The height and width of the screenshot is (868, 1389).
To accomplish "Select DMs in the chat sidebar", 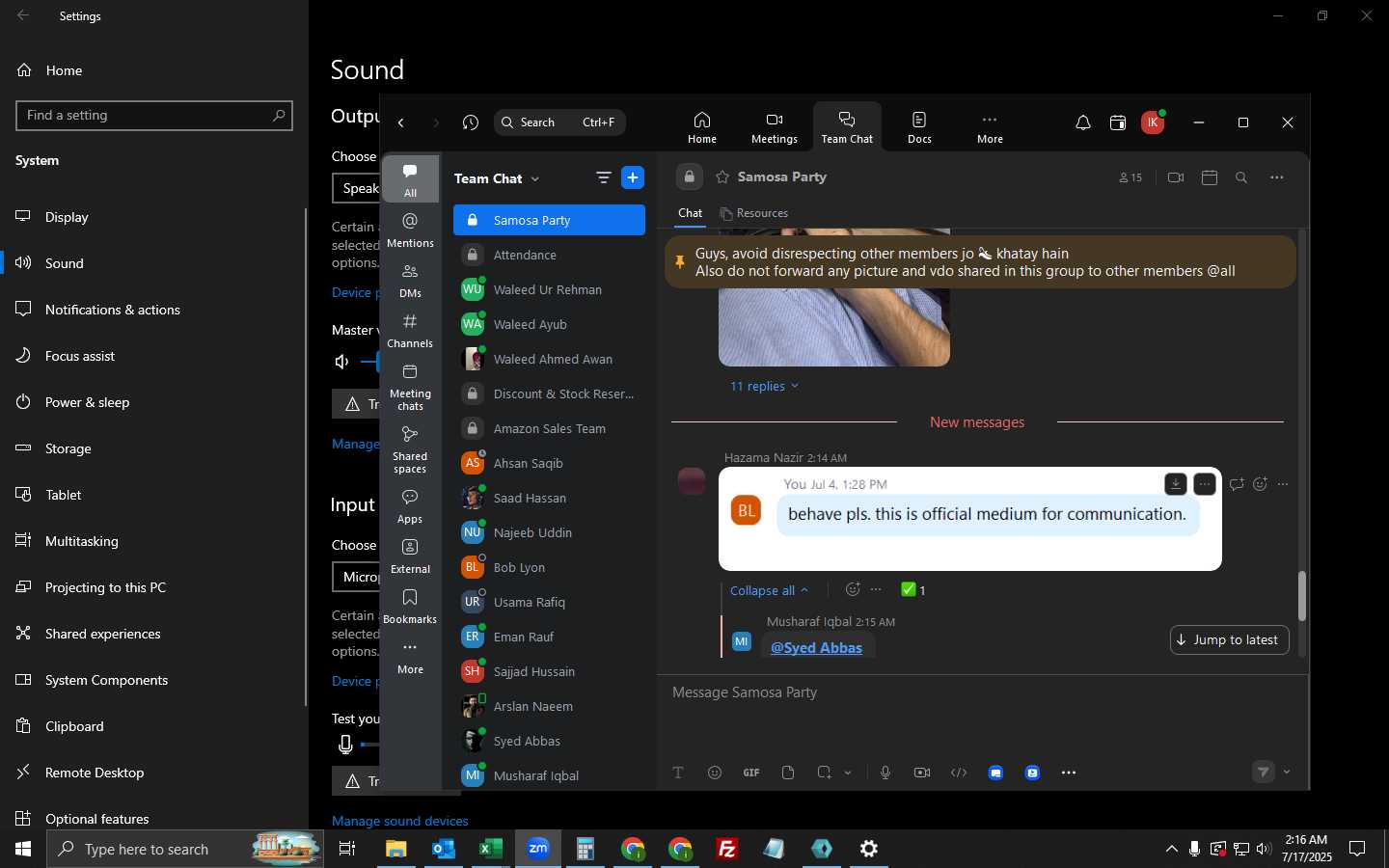I will [x=410, y=281].
